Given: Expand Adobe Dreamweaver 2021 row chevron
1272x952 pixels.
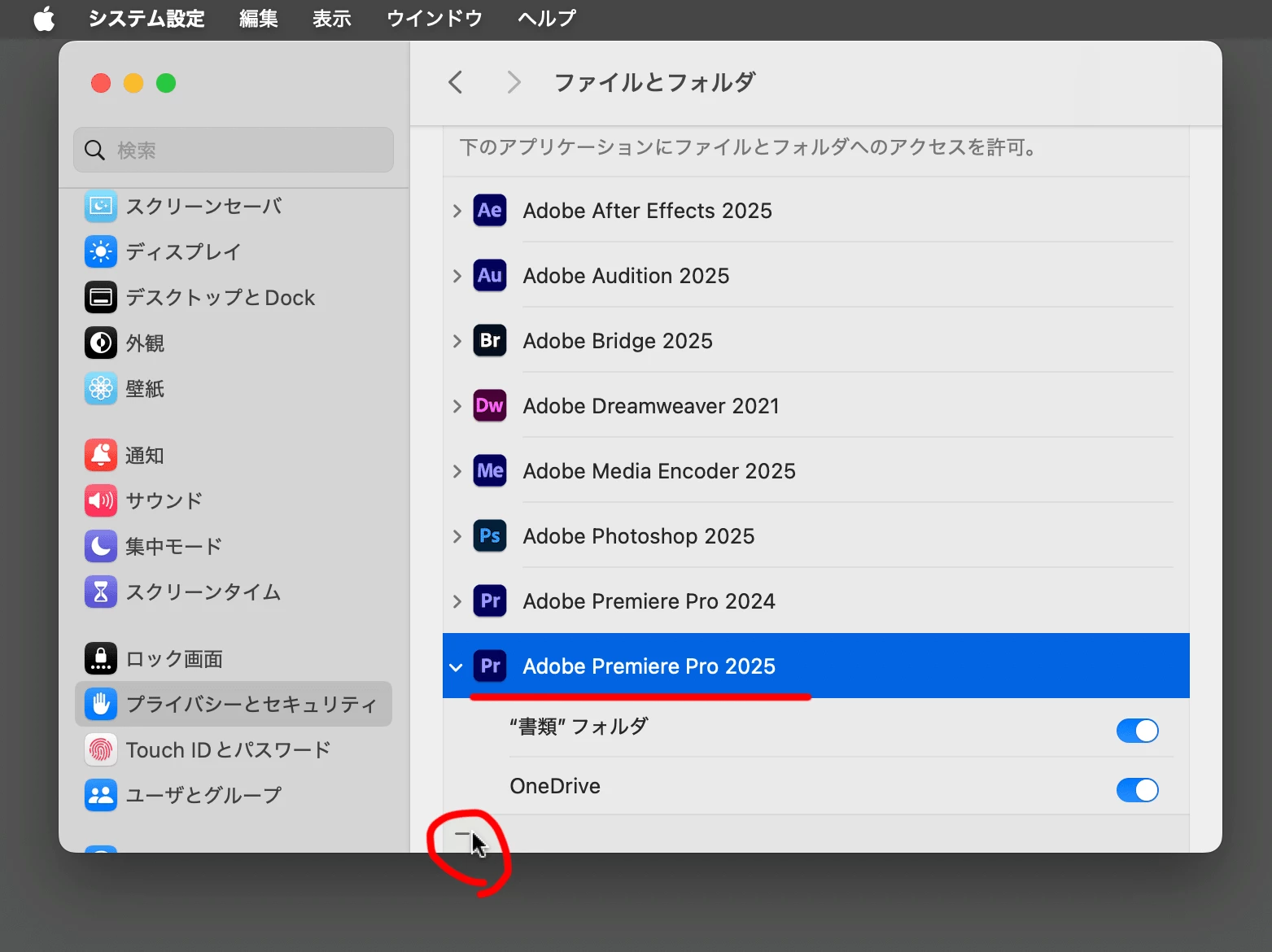Looking at the screenshot, I should (x=457, y=406).
